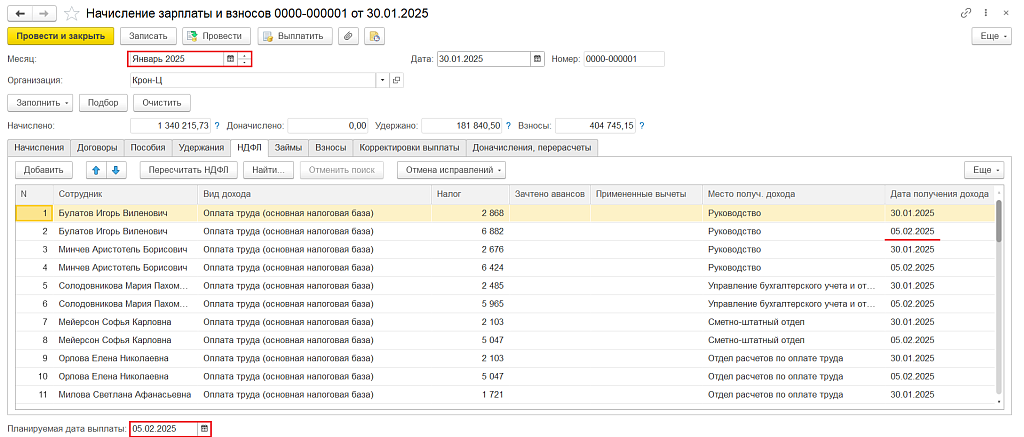
Task: Show help for Удержано amount
Action: click(x=507, y=125)
